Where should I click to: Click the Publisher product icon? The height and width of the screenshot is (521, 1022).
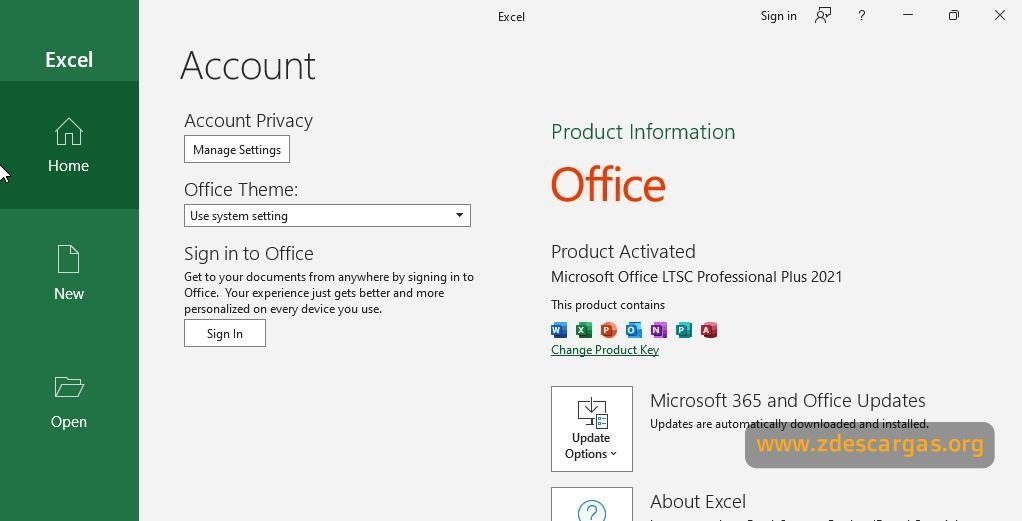click(683, 330)
